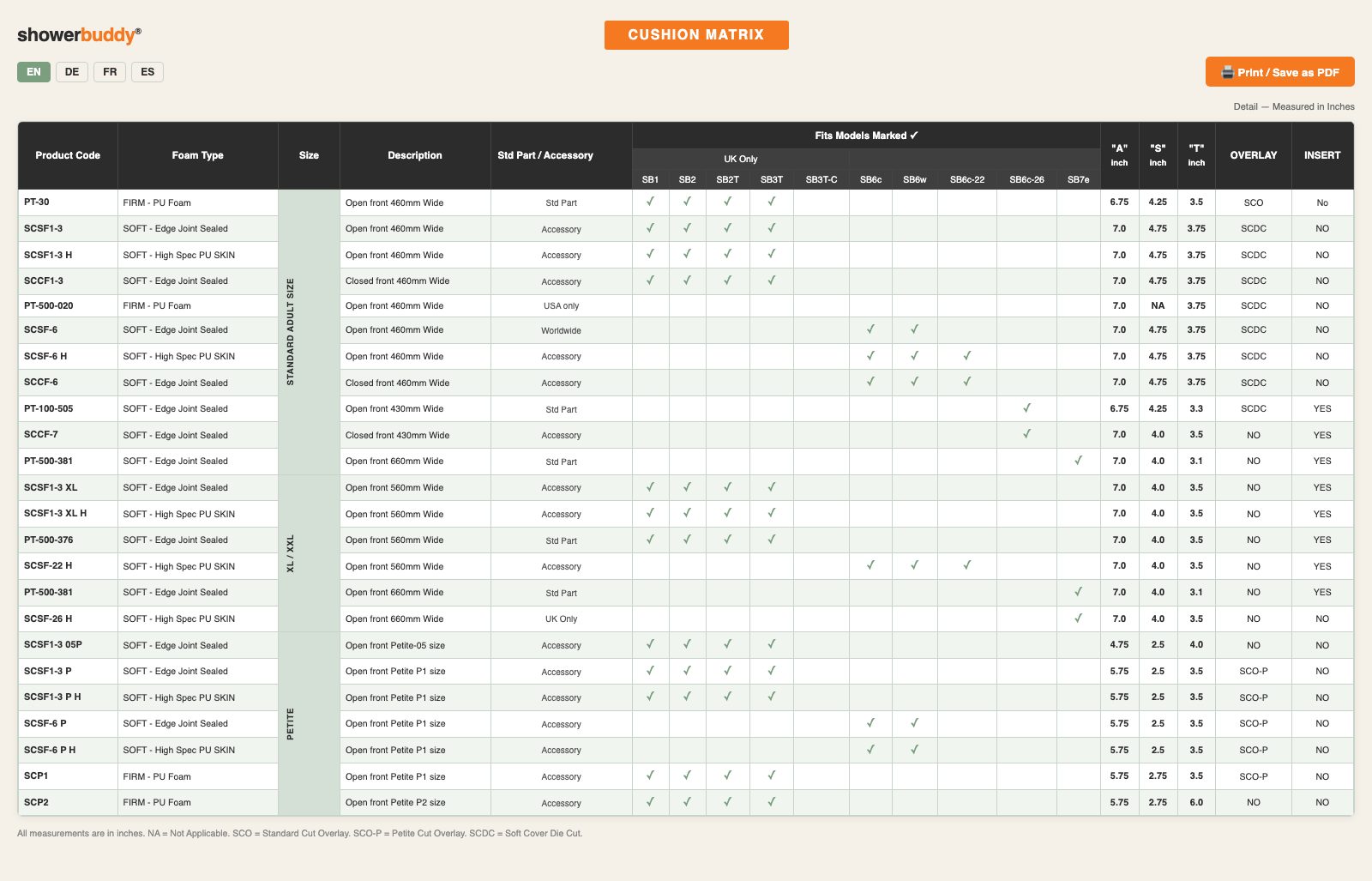Click the OVERLAY column header
1372x881 pixels.
[x=1254, y=155]
